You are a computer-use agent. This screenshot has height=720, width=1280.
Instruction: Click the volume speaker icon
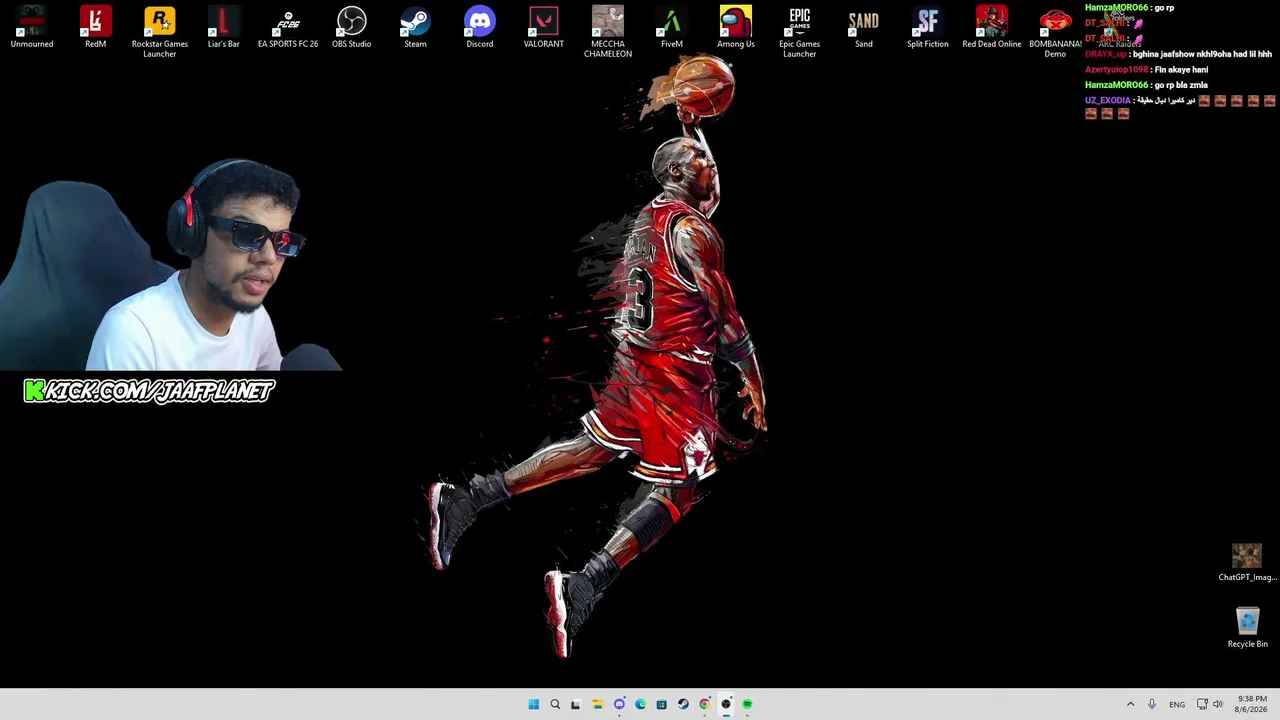(1217, 704)
